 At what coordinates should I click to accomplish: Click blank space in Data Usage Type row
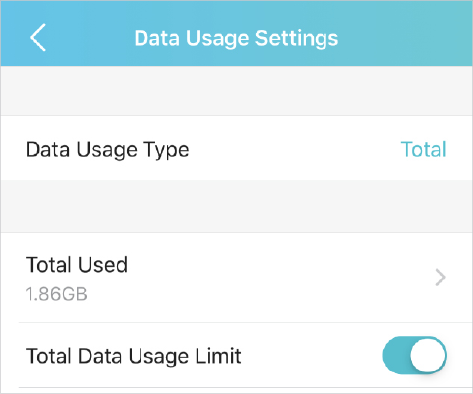coord(293,149)
